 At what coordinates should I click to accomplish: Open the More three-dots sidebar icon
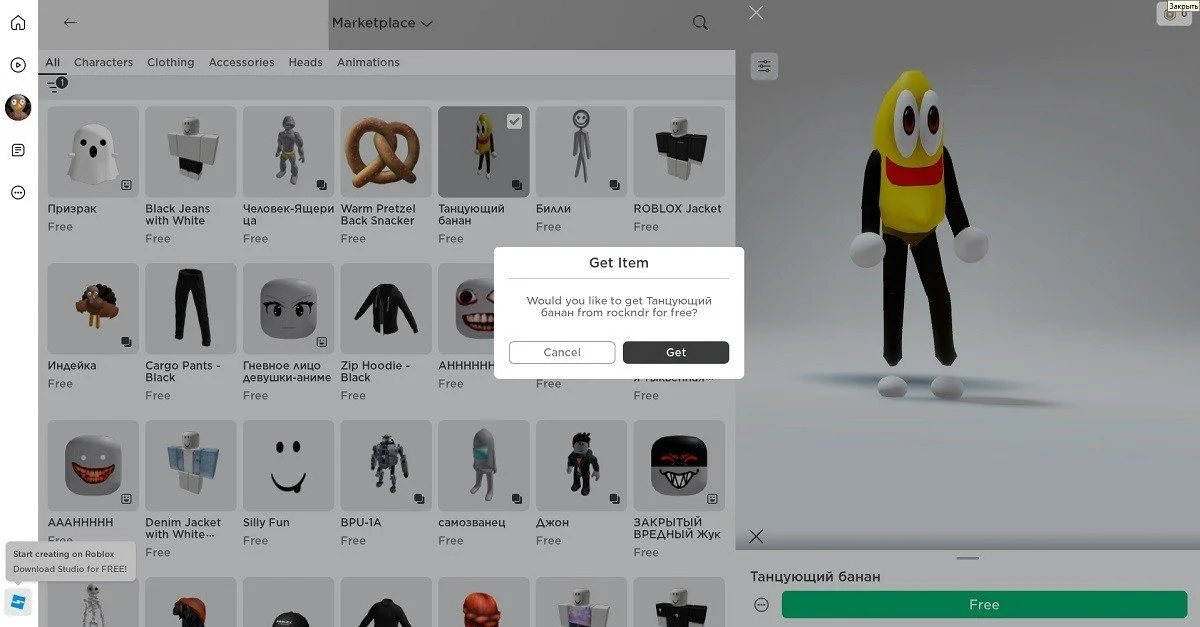18,192
